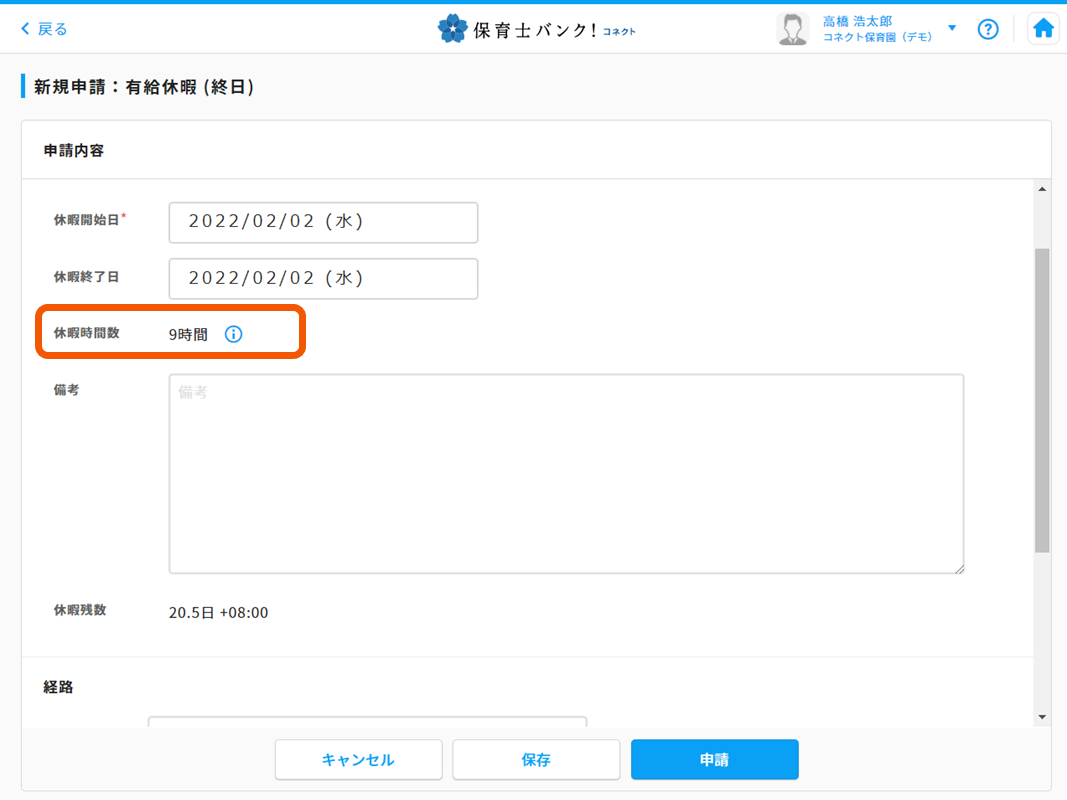This screenshot has height=800, width=1067.
Task: Go to home via house icon
Action: [1043, 29]
